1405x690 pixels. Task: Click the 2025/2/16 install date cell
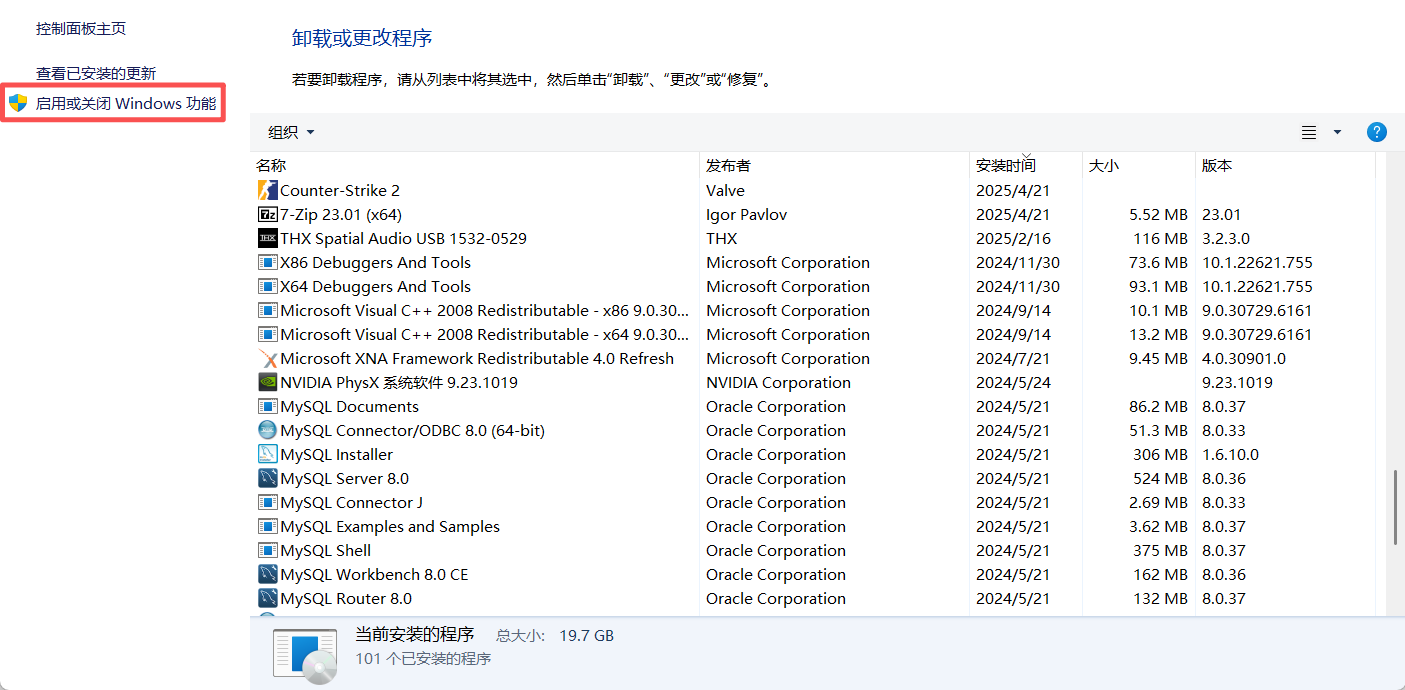coord(1013,238)
